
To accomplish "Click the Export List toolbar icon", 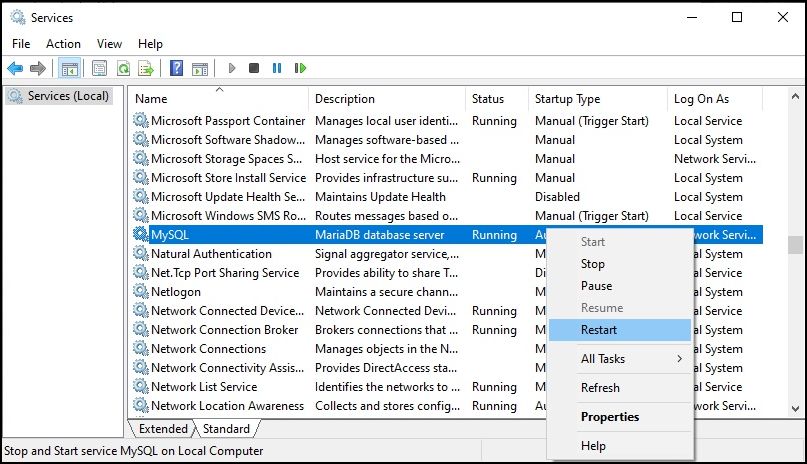I will (x=146, y=68).
